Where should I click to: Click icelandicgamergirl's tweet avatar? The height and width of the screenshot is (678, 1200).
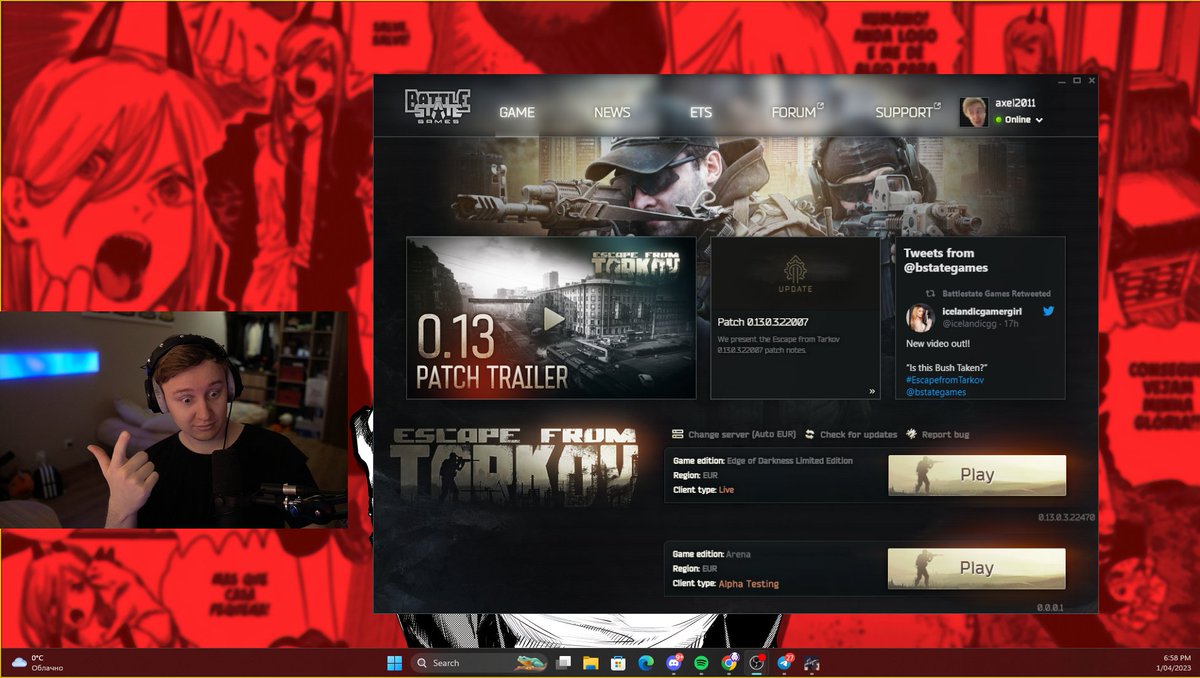[920, 318]
